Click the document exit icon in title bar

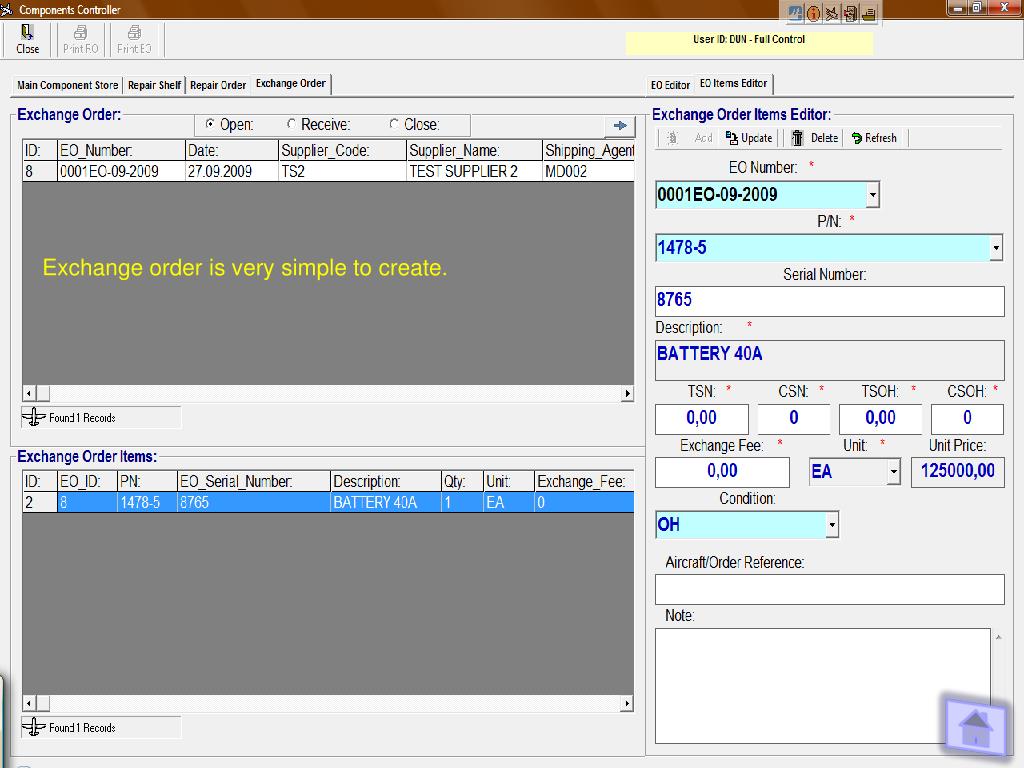click(x=850, y=13)
